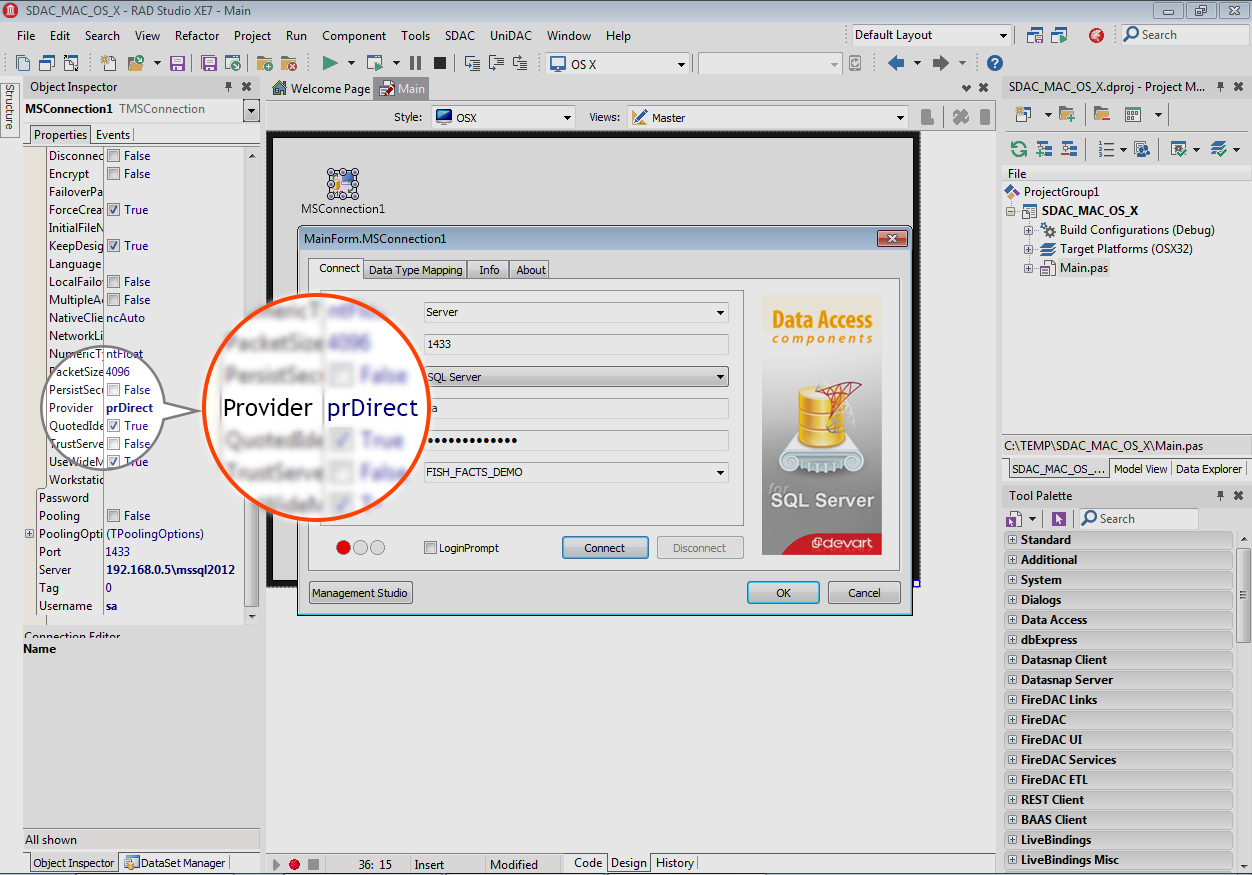The width and height of the screenshot is (1252, 875).
Task: Toggle the LocalFailover property checkbox
Action: point(114,282)
